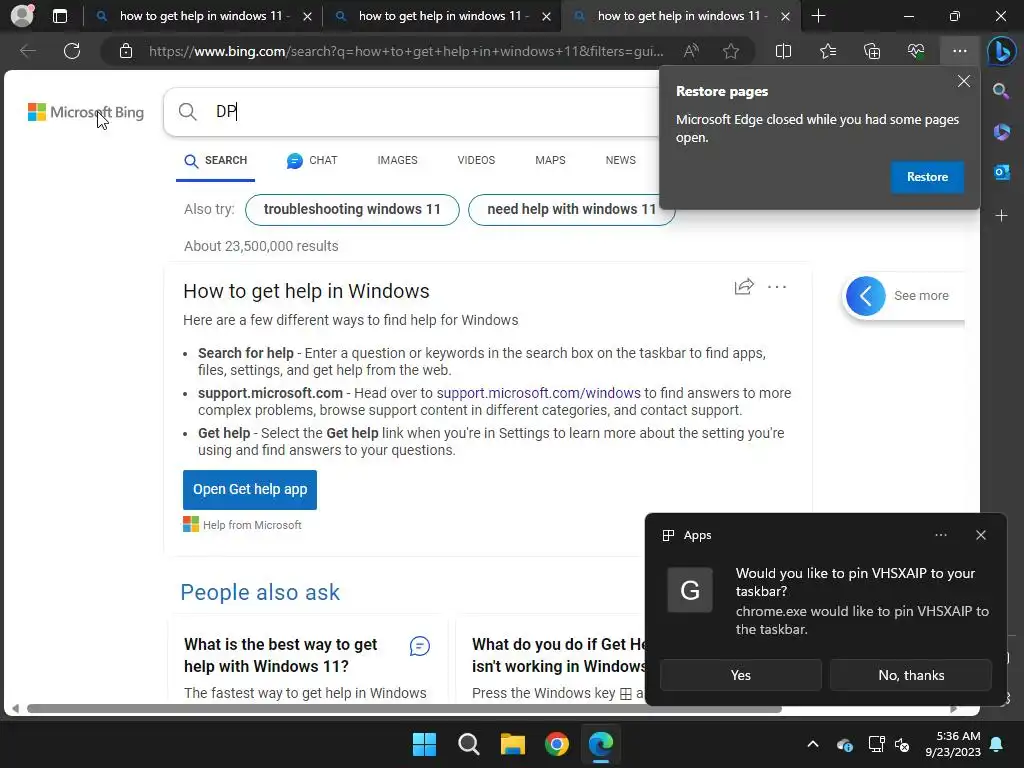Switch to the CHAT tab
The image size is (1024, 768).
(312, 161)
